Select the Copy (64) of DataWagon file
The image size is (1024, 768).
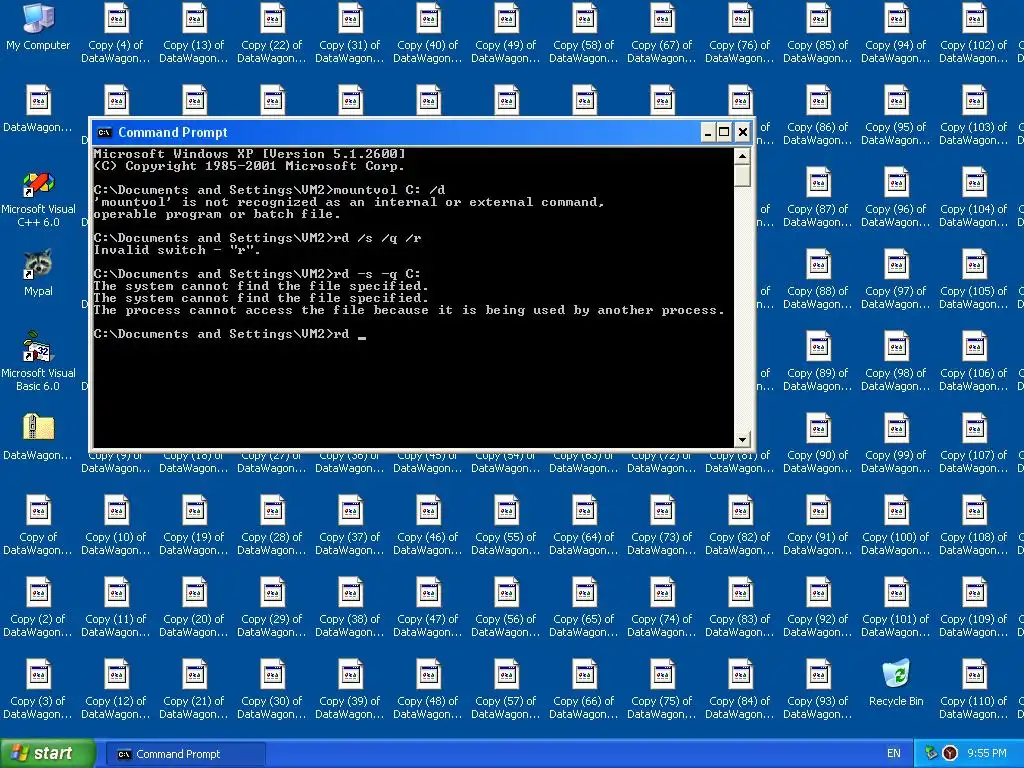click(x=584, y=524)
